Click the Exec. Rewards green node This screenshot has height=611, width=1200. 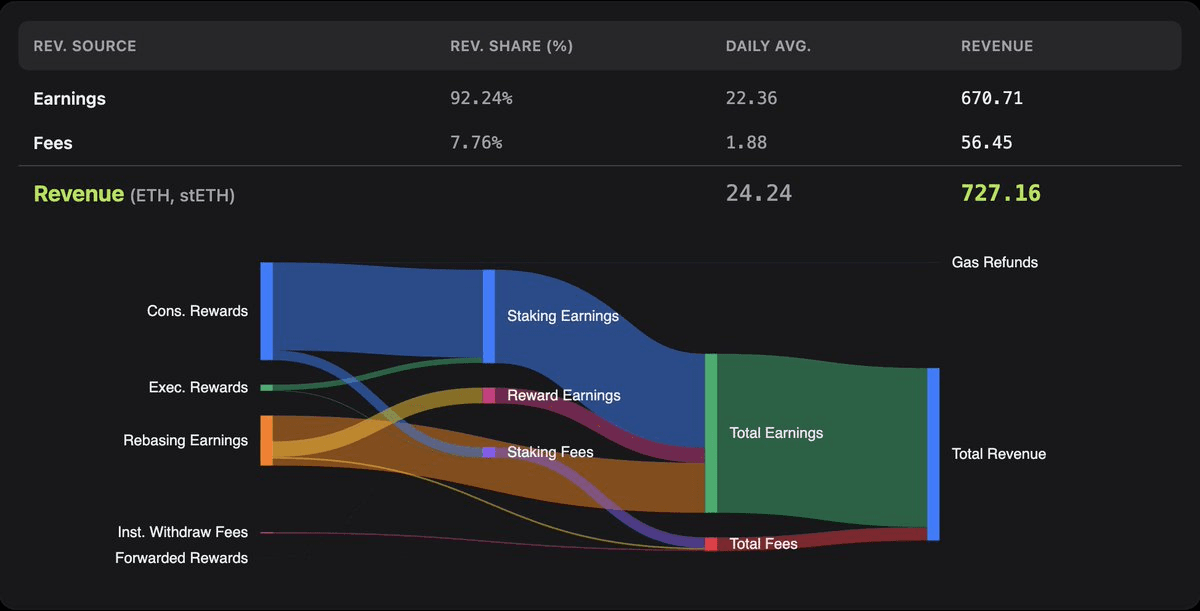(x=266, y=387)
